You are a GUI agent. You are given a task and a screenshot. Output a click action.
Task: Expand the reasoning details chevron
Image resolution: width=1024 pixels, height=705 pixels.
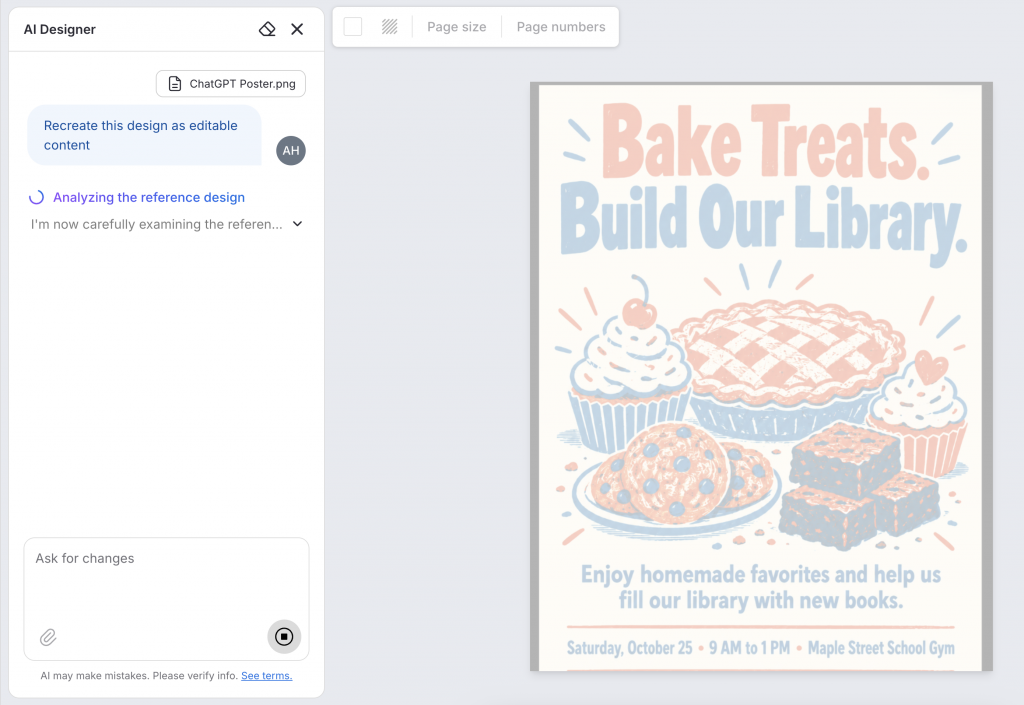click(297, 224)
